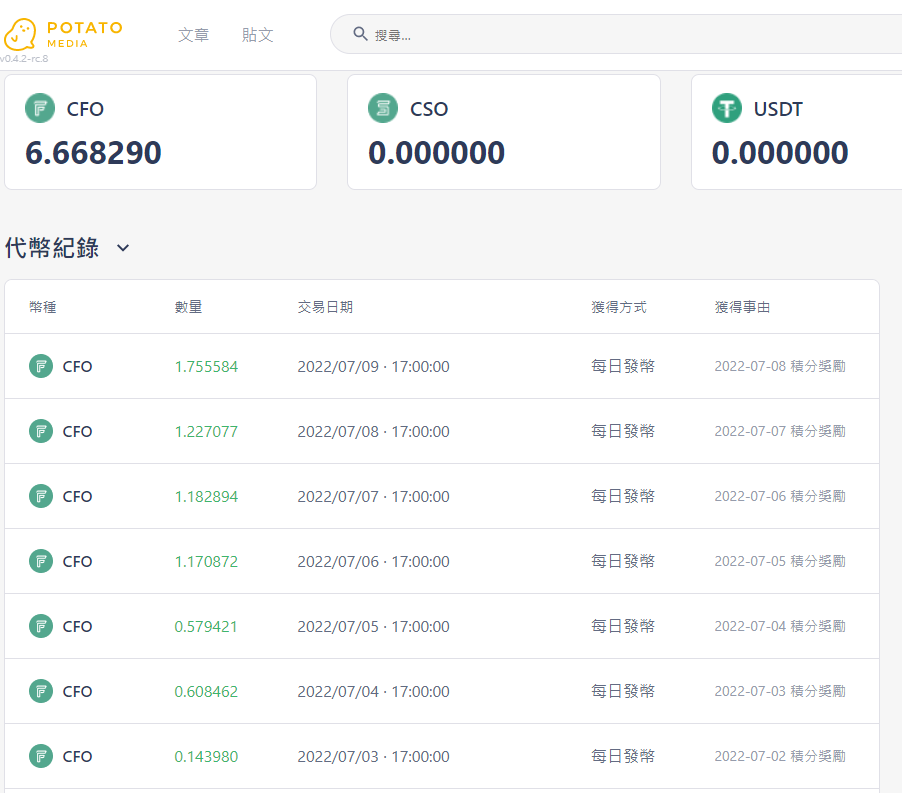Click the CSO token icon in balance card

pos(383,108)
